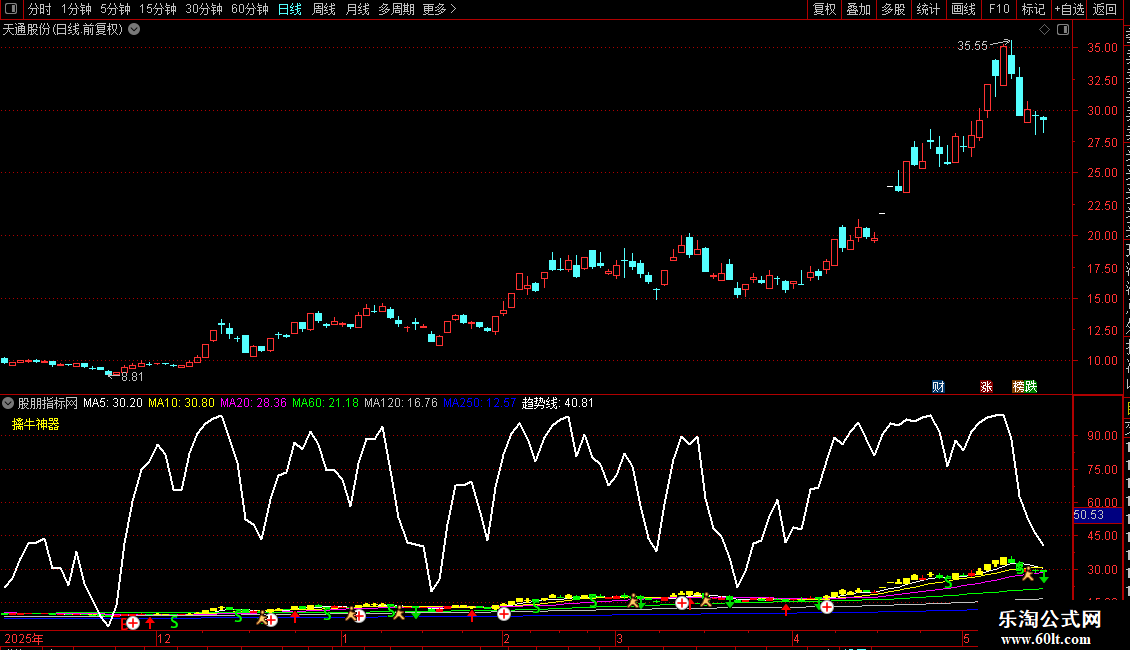The height and width of the screenshot is (650, 1130).
Task: Switch to the 60分钟 period
Action: click(x=249, y=9)
